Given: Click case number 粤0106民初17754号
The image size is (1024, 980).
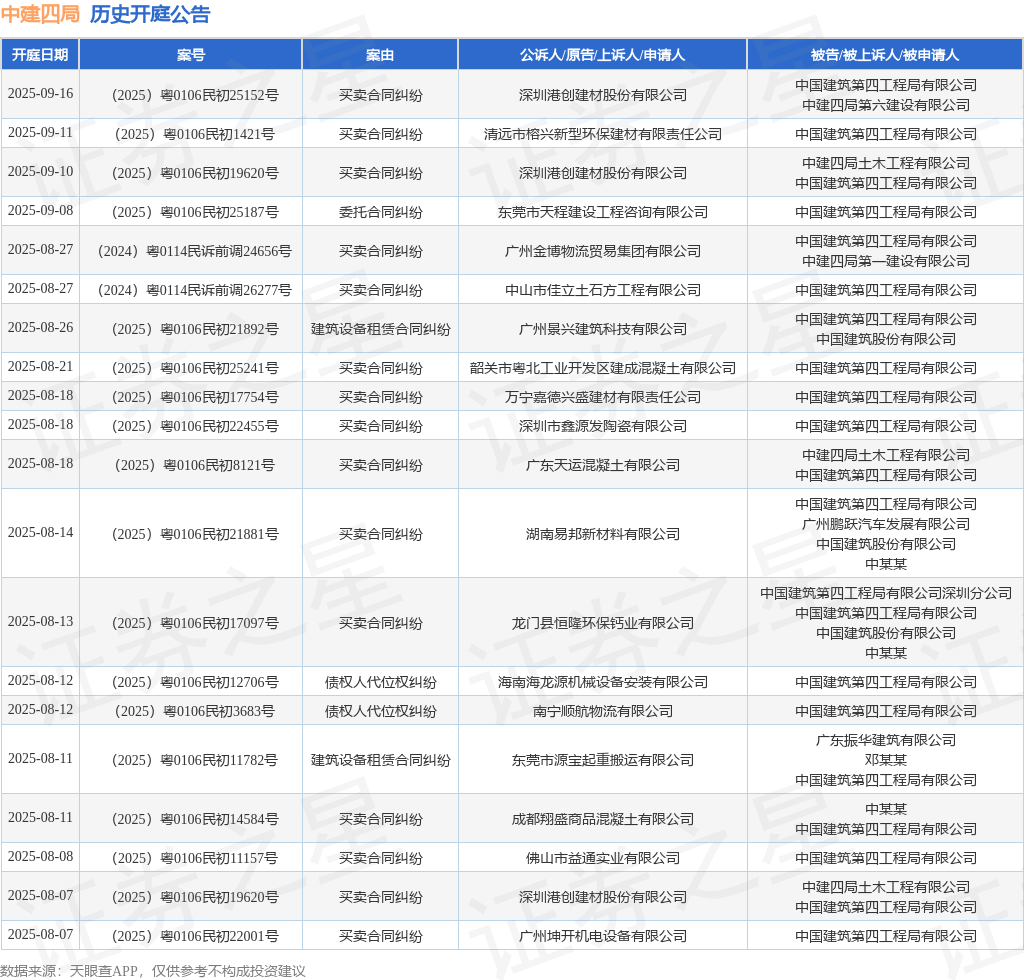Looking at the screenshot, I should point(195,397).
